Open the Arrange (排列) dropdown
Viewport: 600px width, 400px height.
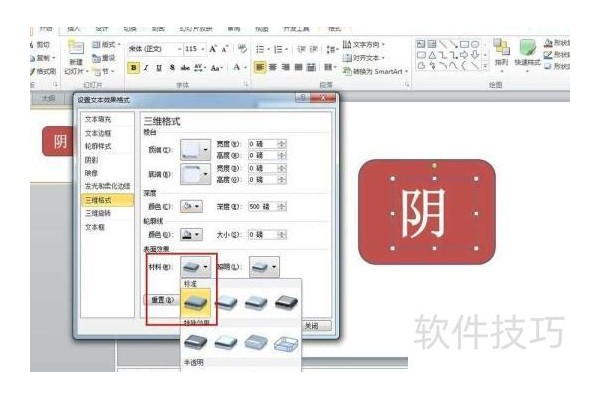[x=501, y=54]
